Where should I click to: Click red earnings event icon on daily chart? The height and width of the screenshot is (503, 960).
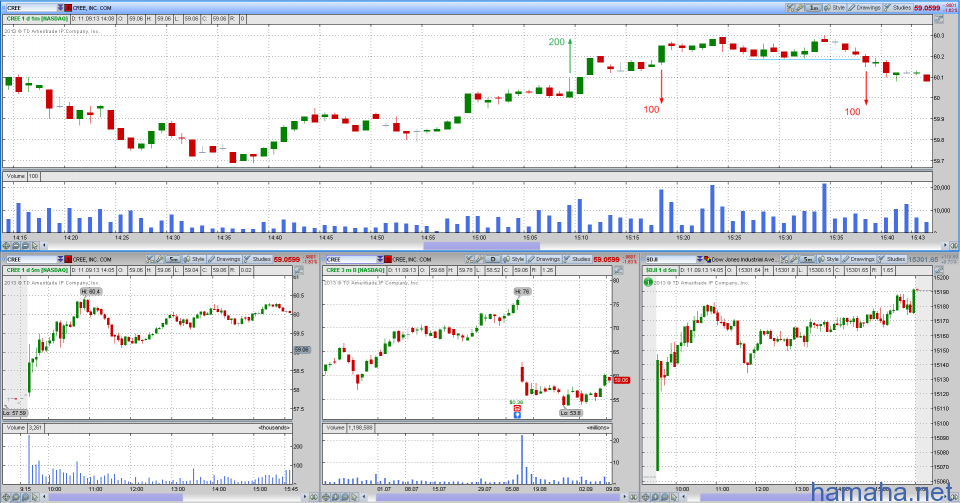coord(517,408)
